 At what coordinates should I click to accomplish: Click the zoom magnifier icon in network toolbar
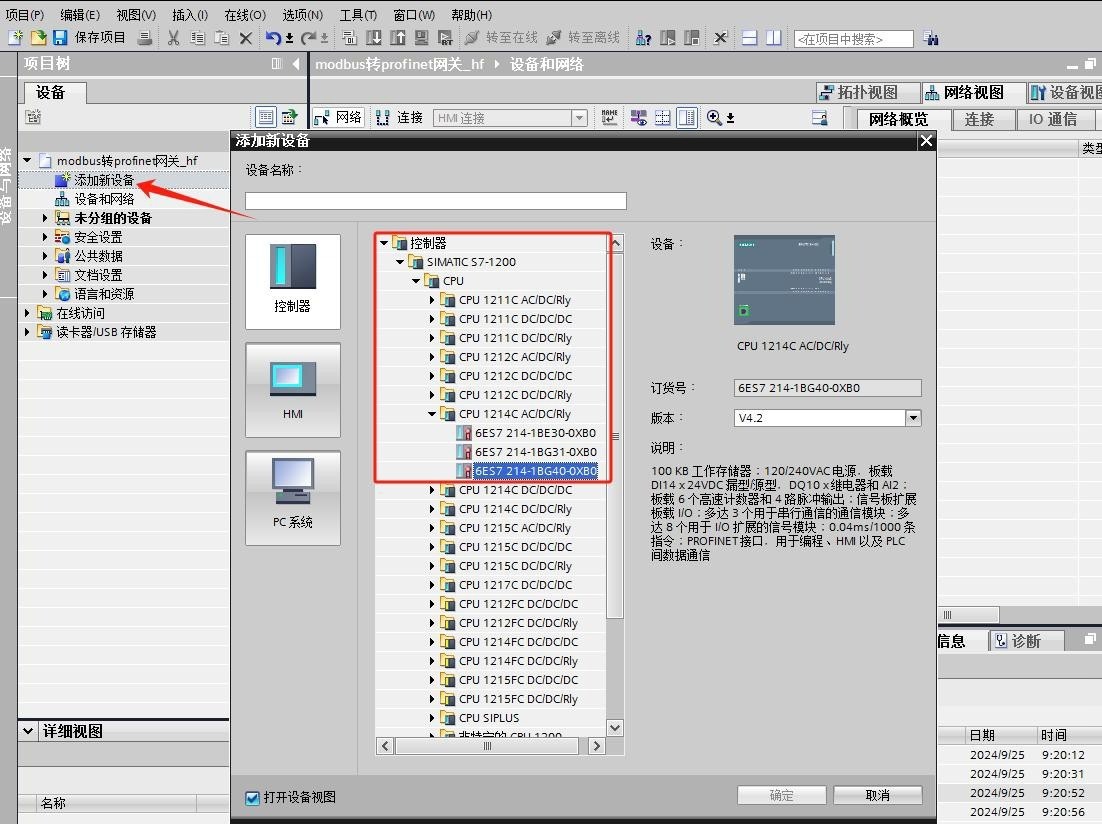tap(714, 117)
